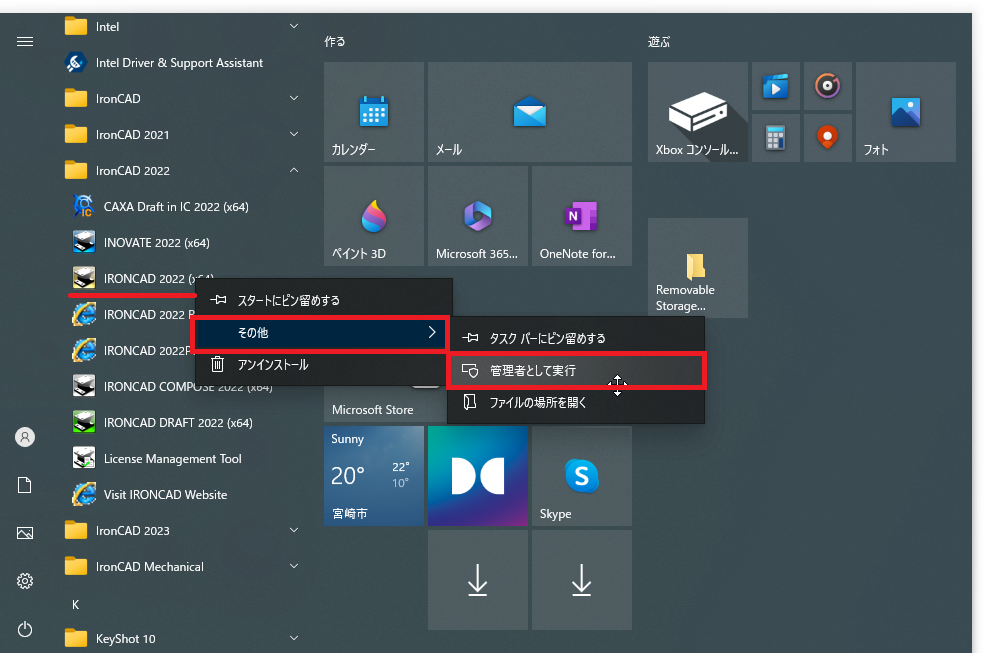
Task: Launch INOVATE 2022 (x64)
Action: [x=157, y=243]
